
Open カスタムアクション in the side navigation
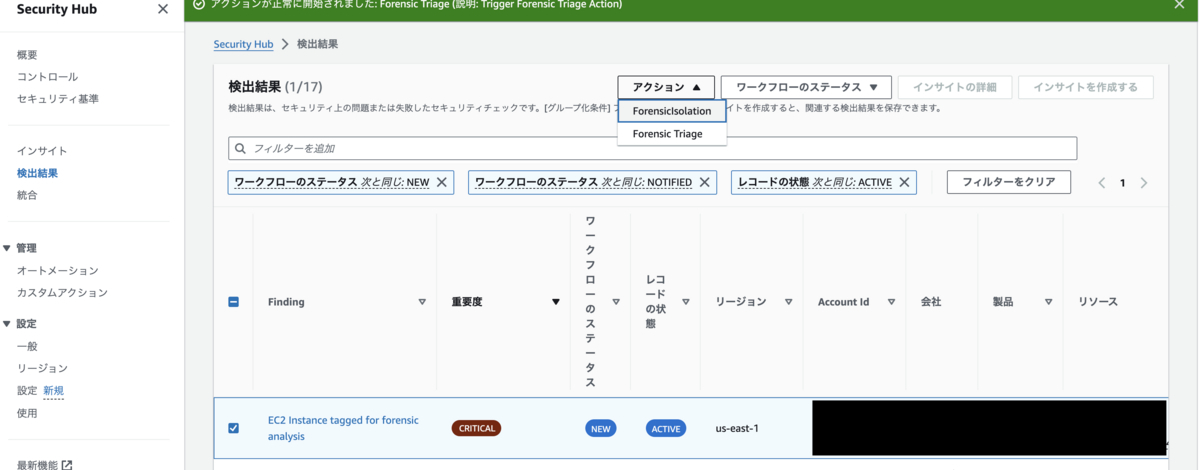pos(62,293)
